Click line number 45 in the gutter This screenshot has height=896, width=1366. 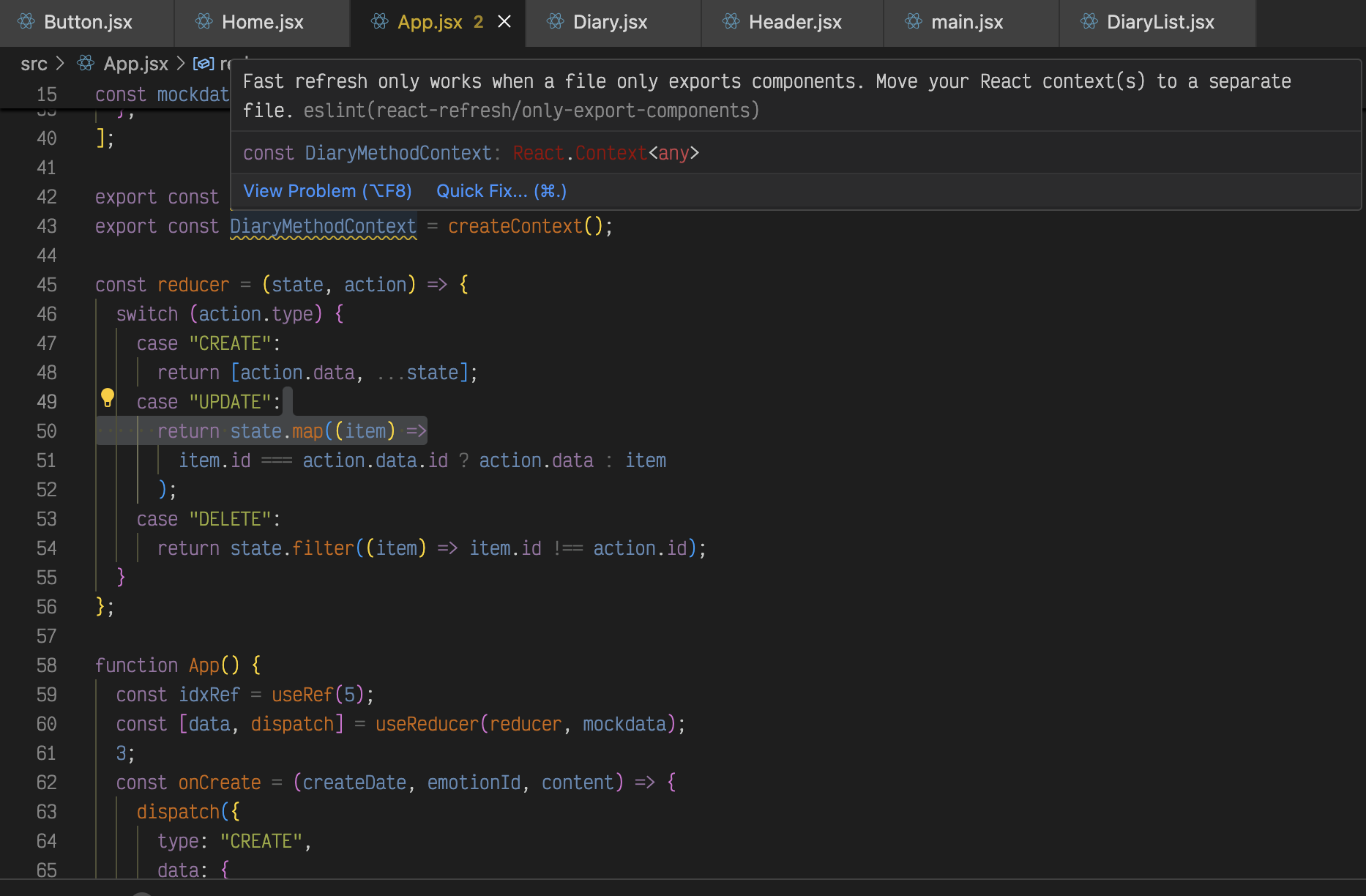pos(47,285)
